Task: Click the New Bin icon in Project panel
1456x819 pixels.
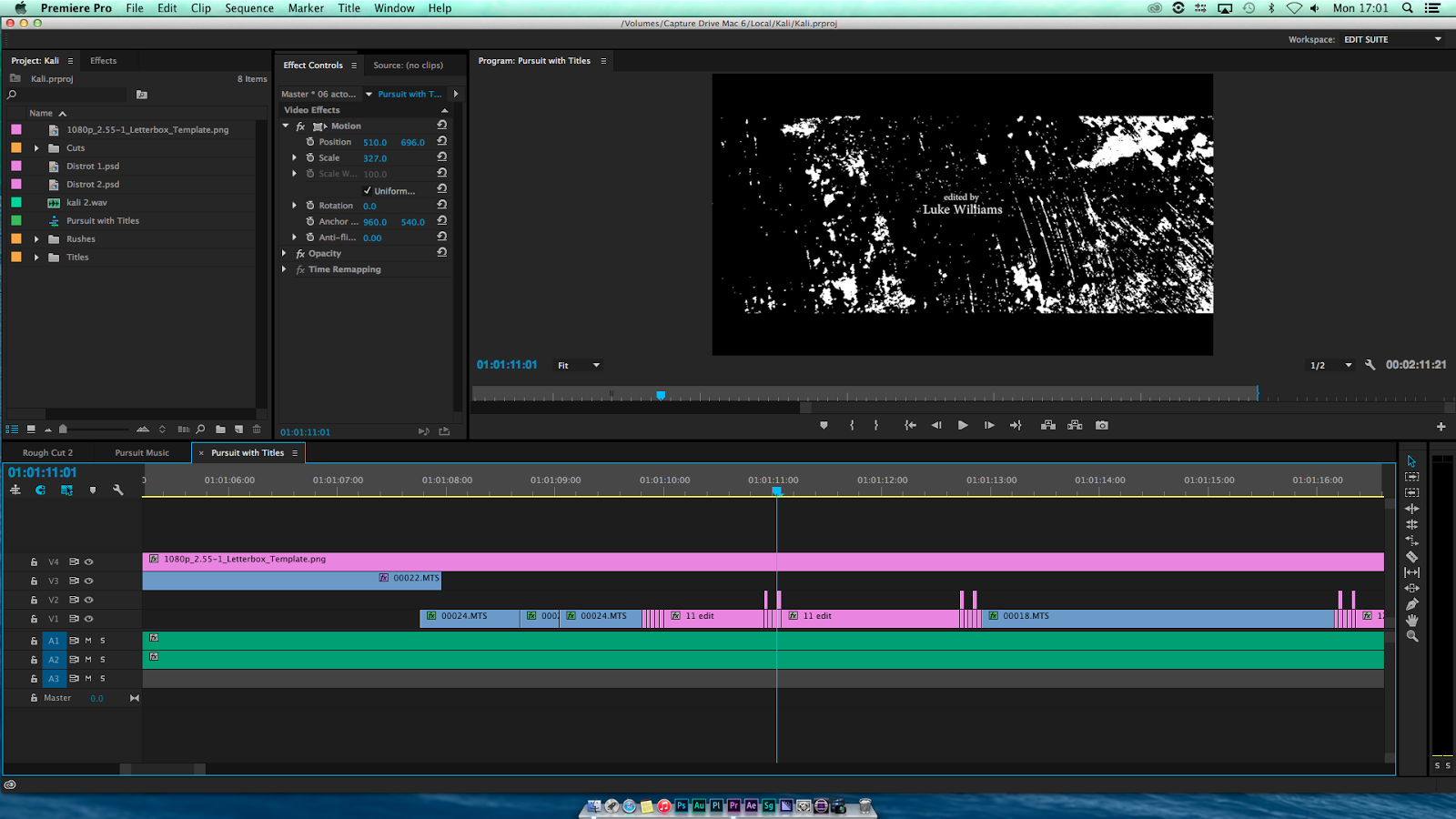Action: click(x=220, y=430)
